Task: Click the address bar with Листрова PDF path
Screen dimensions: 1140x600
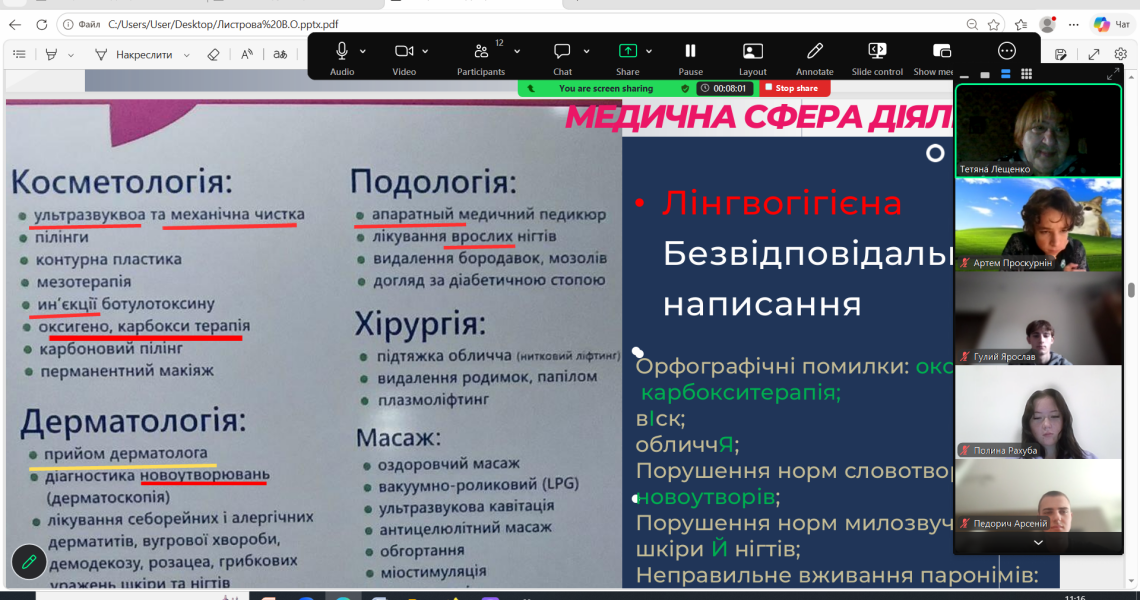Action: click(222, 24)
